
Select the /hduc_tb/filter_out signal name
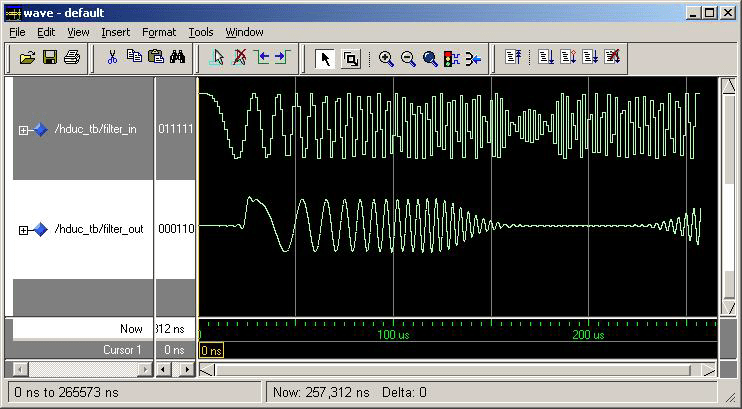98,229
